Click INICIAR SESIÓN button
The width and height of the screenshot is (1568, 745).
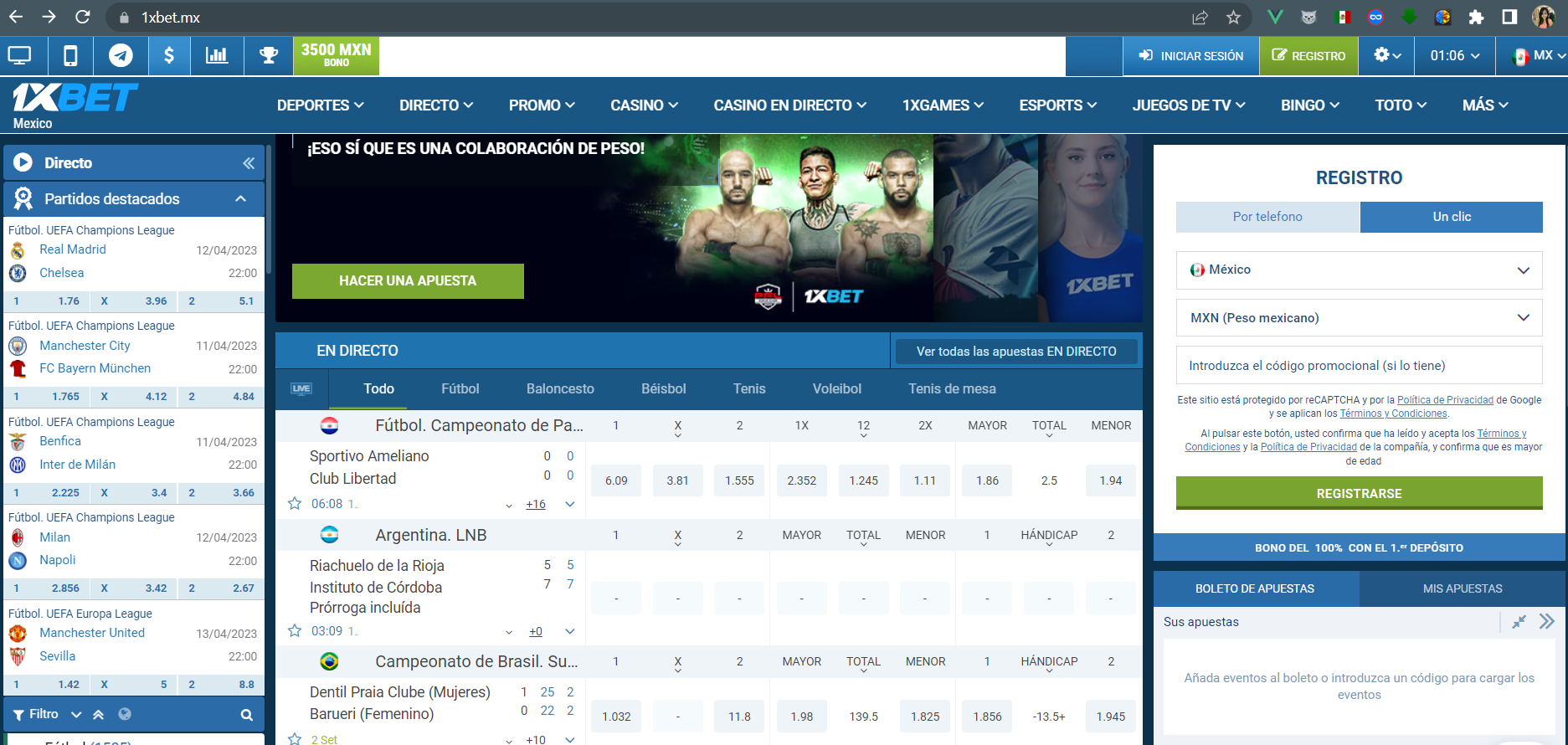click(1190, 56)
